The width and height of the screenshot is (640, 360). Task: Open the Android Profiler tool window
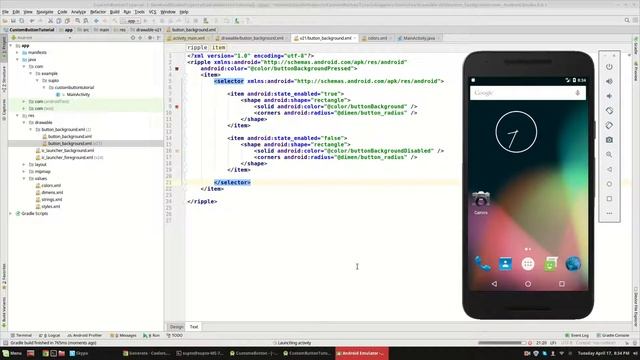click(x=84, y=336)
